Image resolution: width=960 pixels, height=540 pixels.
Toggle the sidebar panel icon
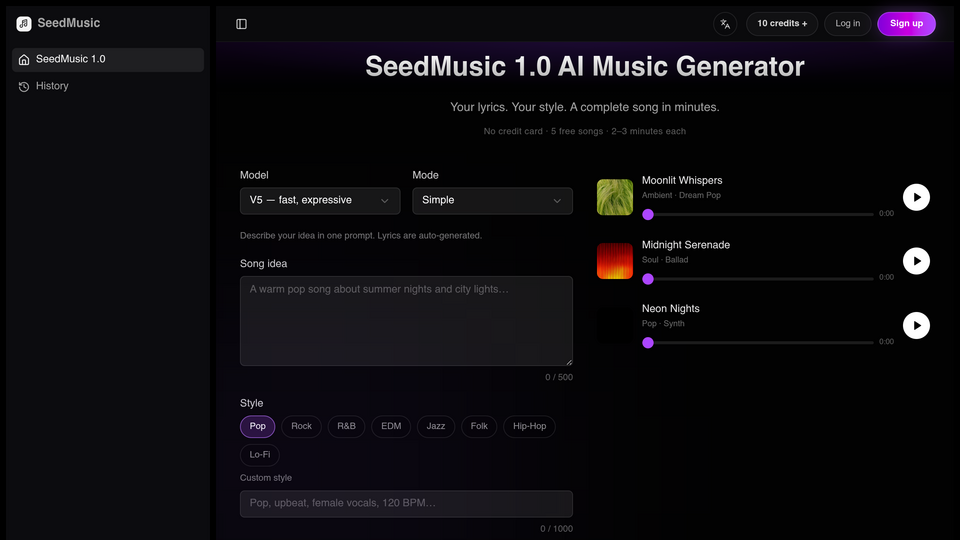coord(241,24)
